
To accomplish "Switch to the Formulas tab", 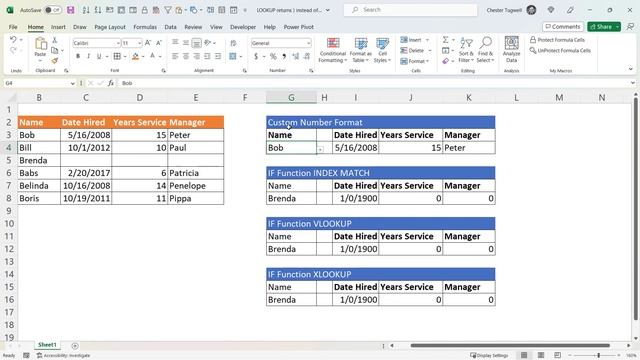I will 145,27.
